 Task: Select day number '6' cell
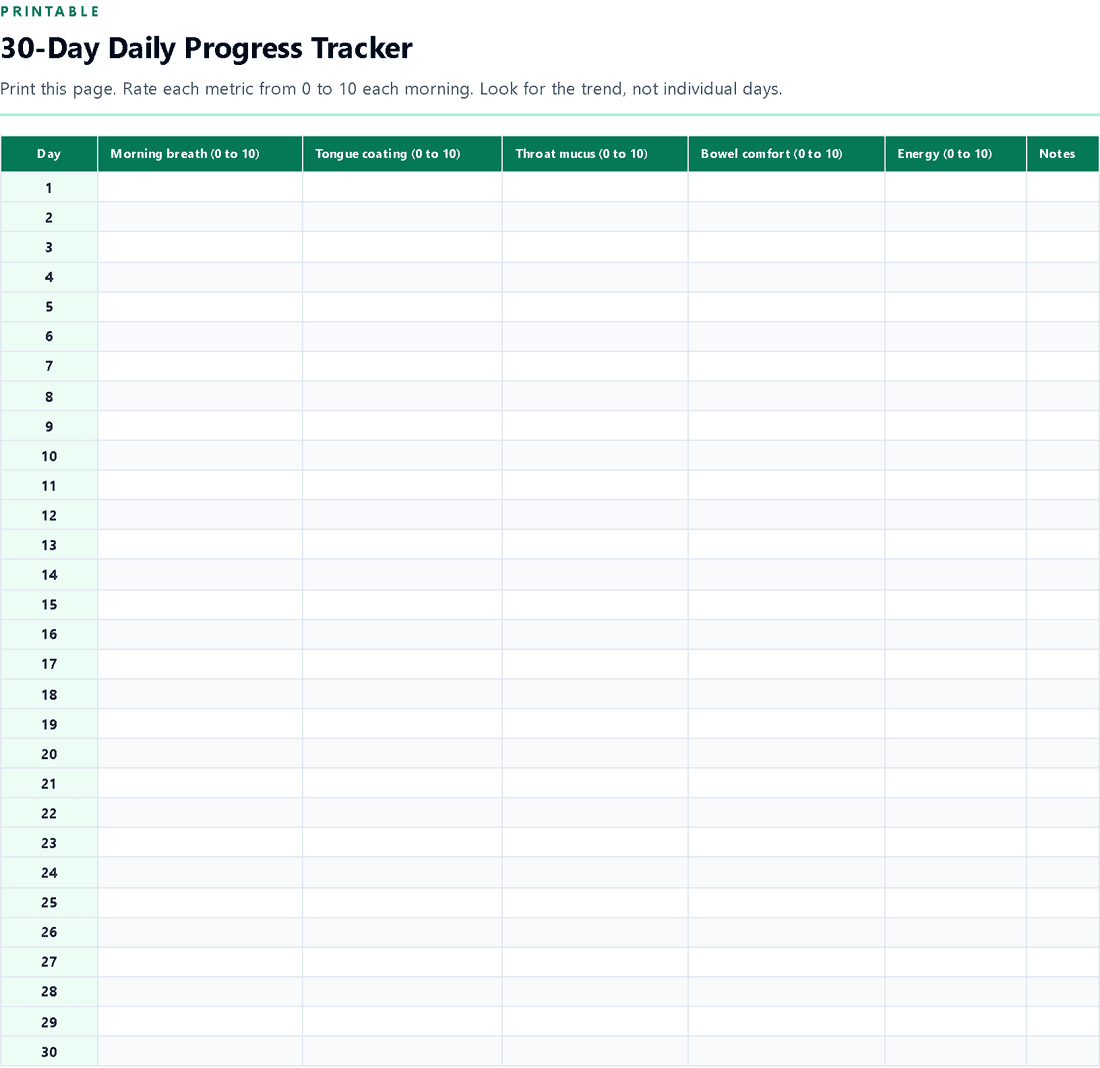coord(49,336)
